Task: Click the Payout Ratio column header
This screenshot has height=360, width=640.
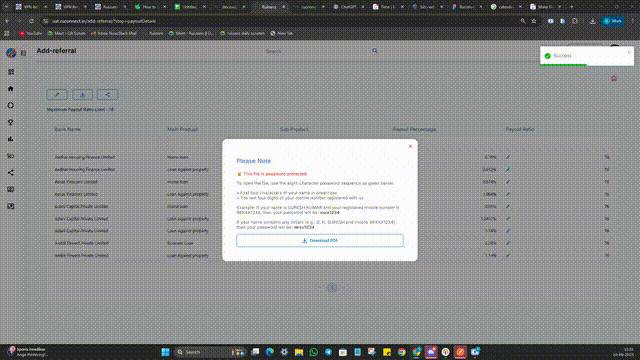Action: coord(520,129)
